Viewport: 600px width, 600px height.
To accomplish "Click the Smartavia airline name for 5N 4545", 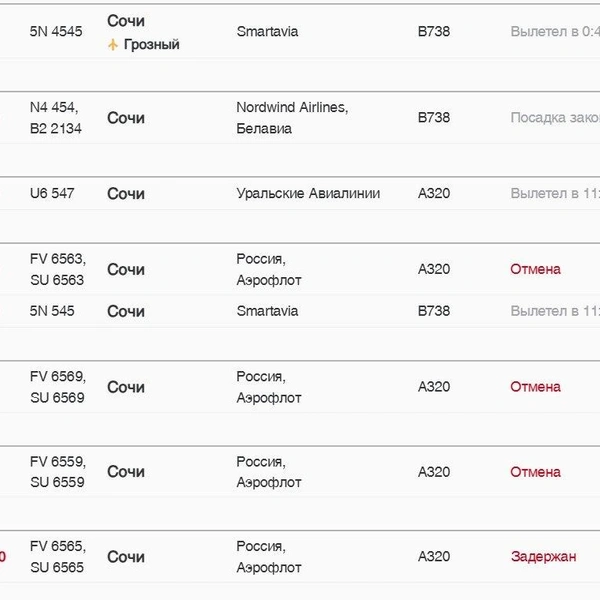I will (x=267, y=31).
